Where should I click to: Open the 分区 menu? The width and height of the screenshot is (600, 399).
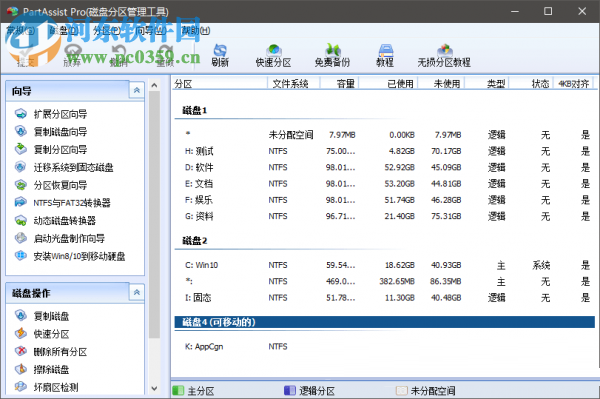coord(107,31)
